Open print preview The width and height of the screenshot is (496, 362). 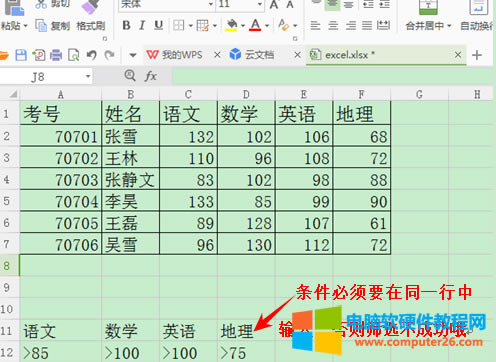click(x=74, y=55)
